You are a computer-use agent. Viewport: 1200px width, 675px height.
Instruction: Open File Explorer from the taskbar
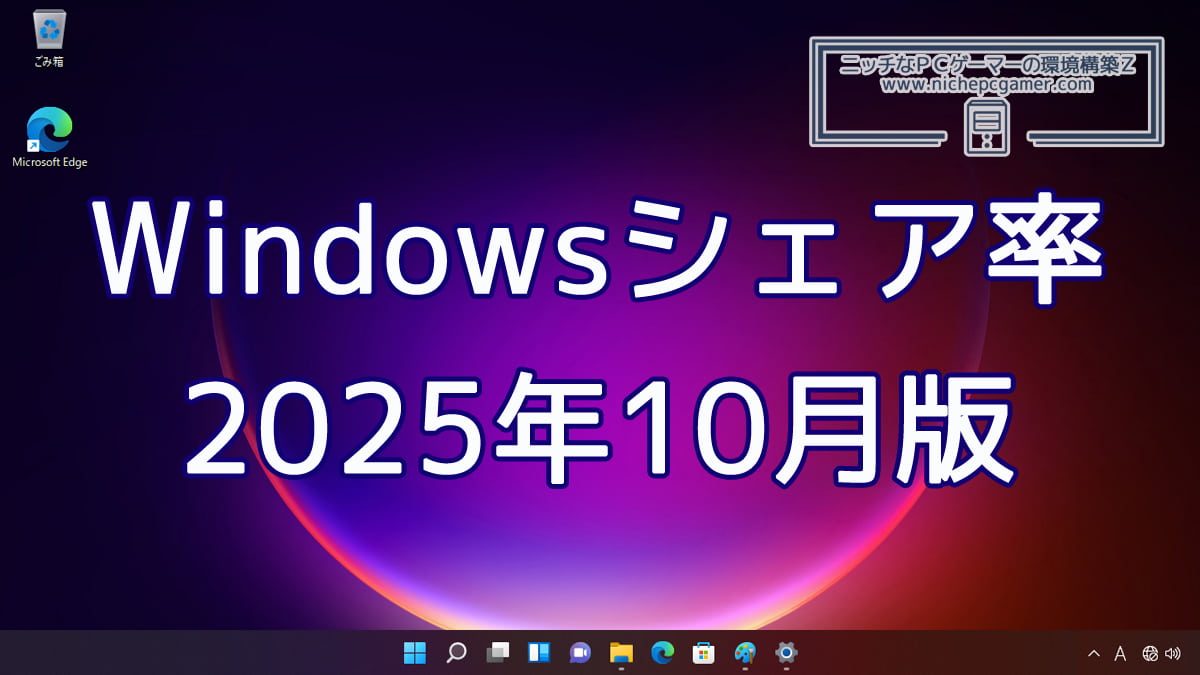point(619,653)
